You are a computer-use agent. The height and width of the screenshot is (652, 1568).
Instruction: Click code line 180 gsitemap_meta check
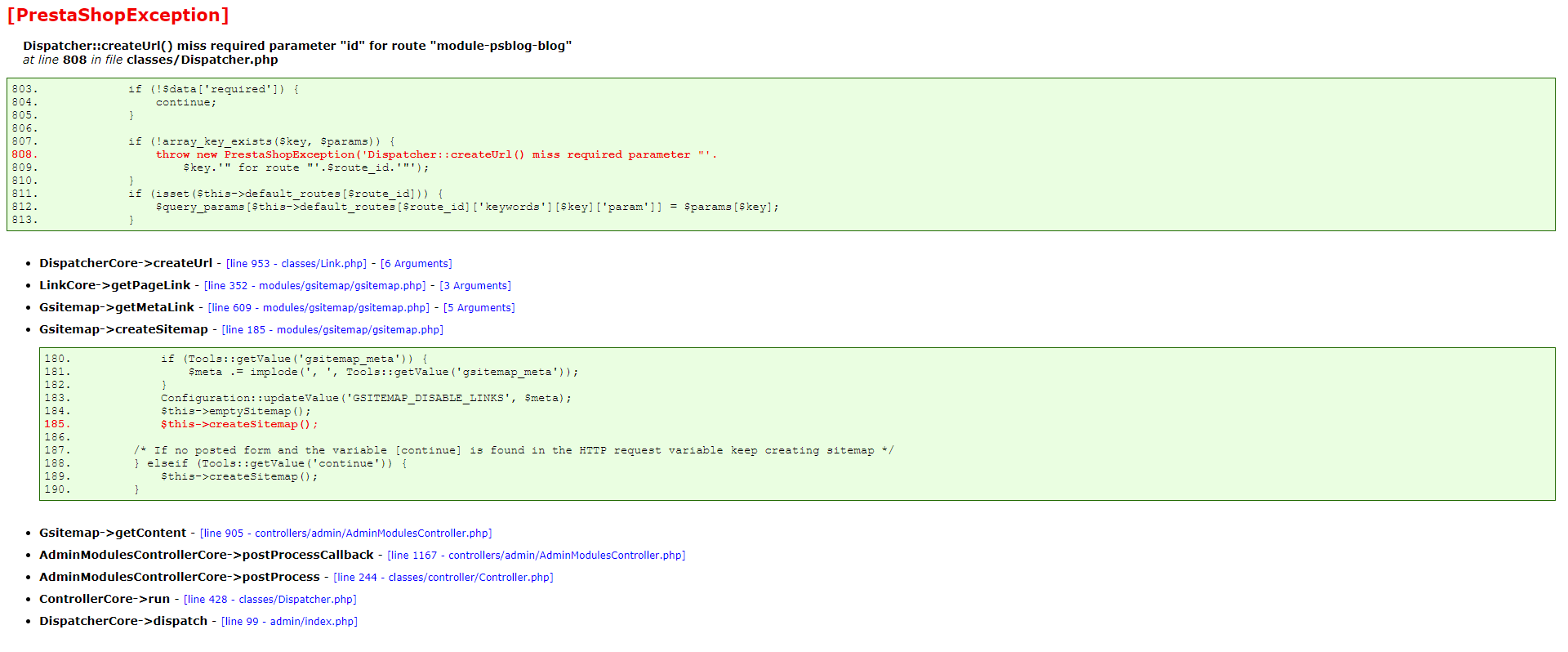coord(294,359)
